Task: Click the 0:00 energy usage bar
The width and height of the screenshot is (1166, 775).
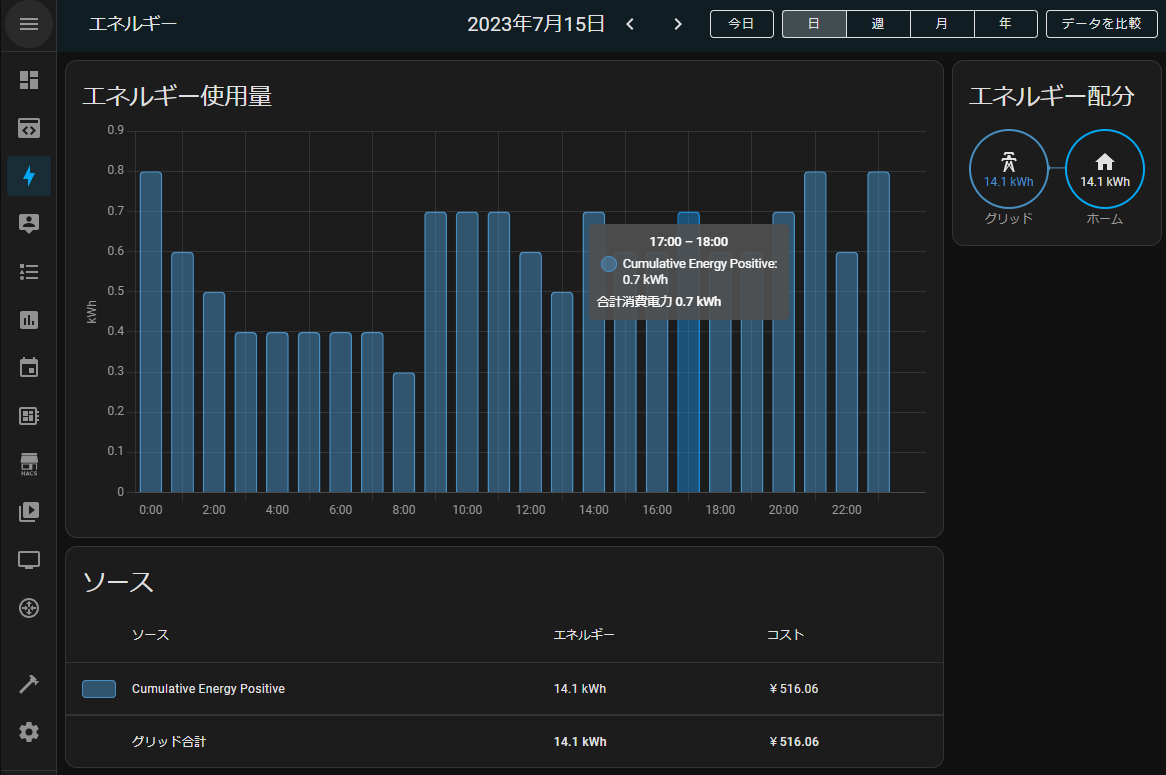Action: click(x=151, y=332)
